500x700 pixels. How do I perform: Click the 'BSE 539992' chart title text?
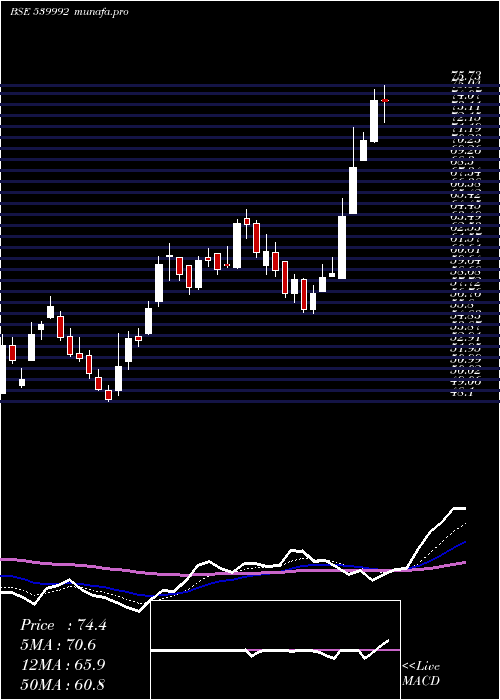39,12
